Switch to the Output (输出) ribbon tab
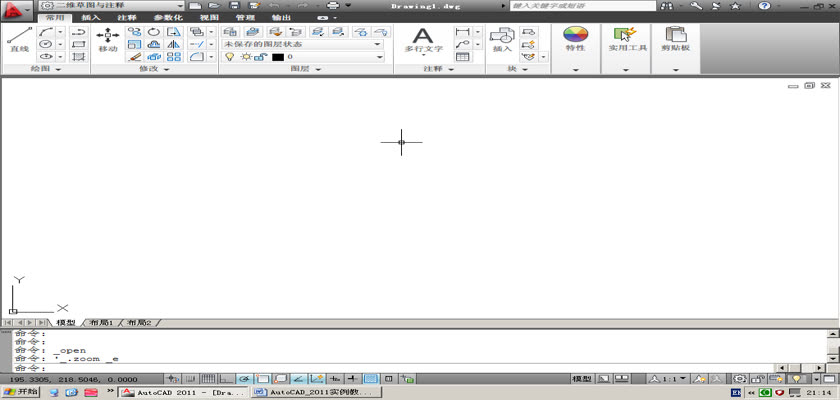 tap(281, 18)
